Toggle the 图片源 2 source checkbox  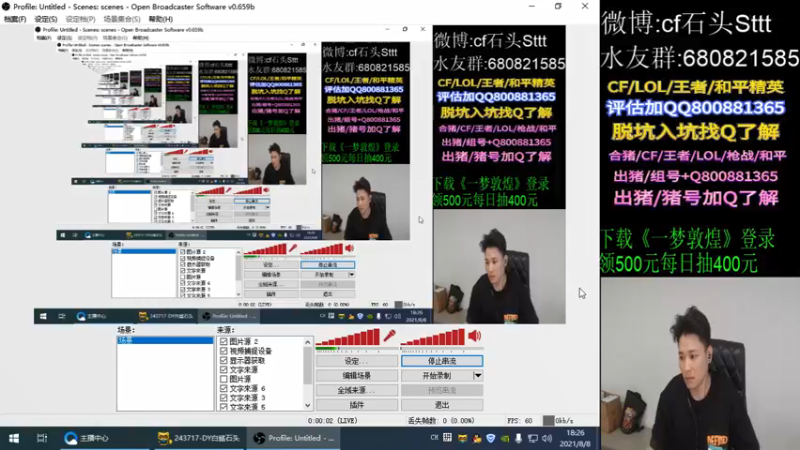coord(223,341)
